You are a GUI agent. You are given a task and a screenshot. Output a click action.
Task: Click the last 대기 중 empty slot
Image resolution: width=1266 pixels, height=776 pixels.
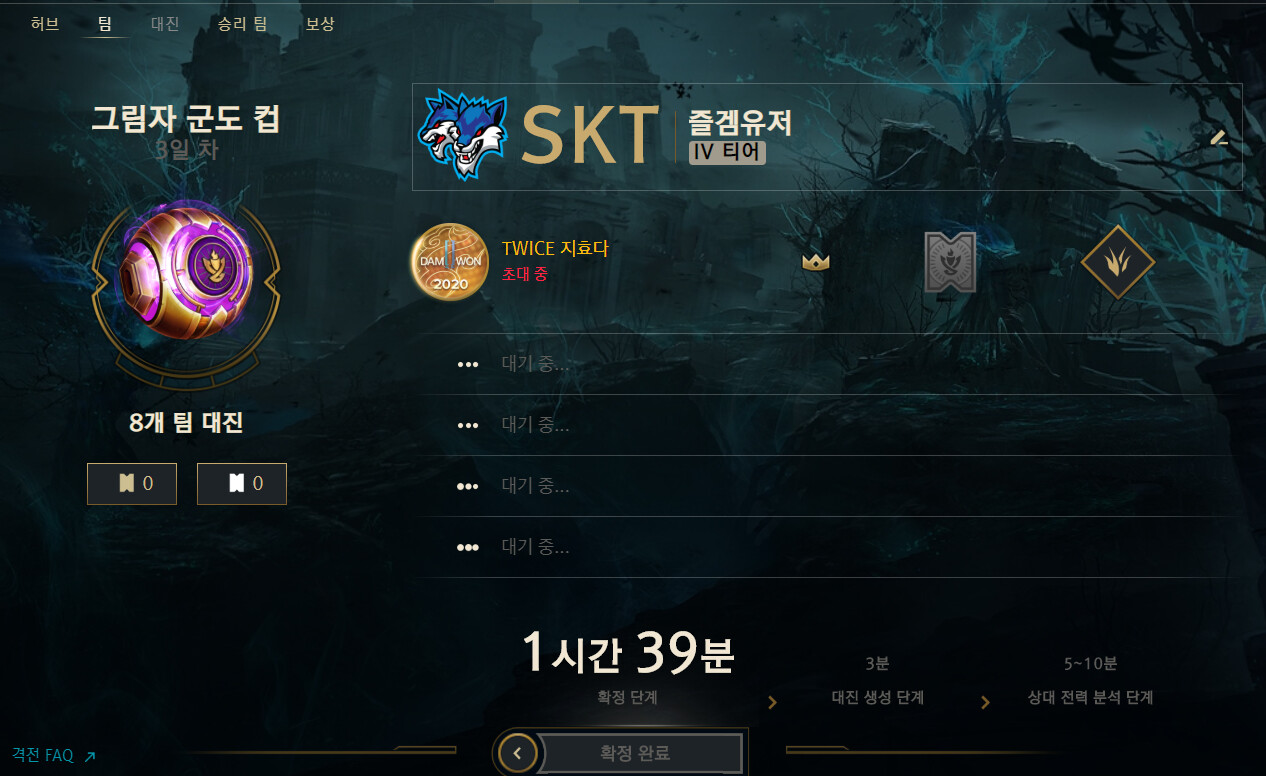(x=826, y=547)
